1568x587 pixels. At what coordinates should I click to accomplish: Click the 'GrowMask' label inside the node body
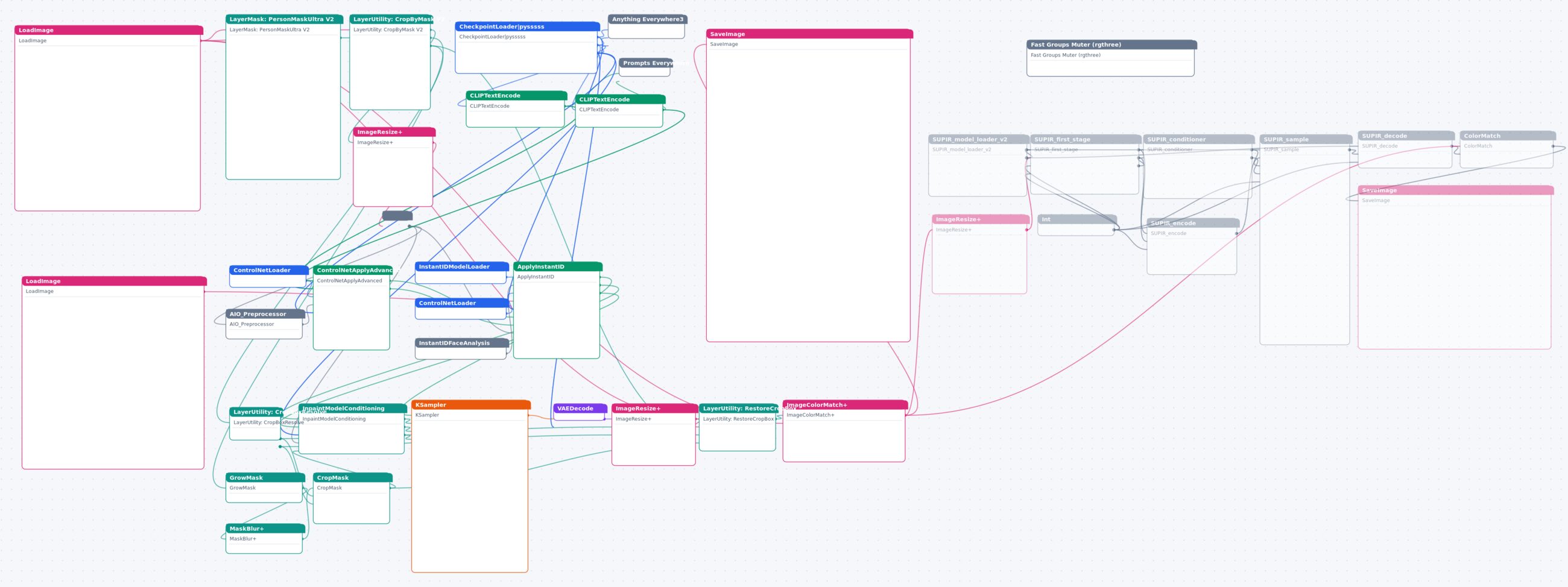(242, 488)
